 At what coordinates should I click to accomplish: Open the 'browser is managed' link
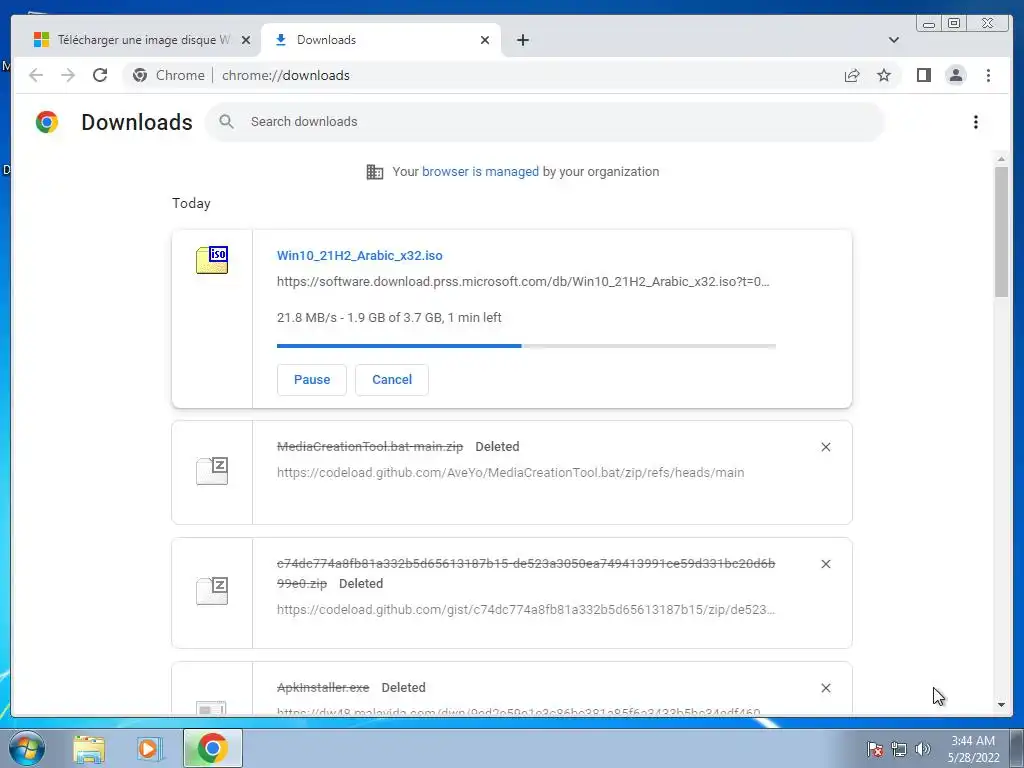[x=480, y=172]
